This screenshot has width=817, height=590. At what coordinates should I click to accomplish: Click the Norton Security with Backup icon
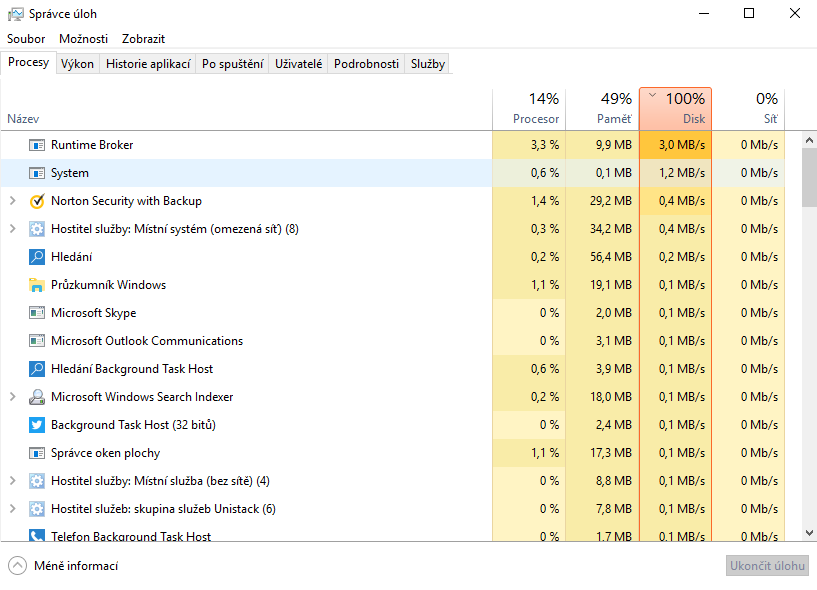coord(37,201)
